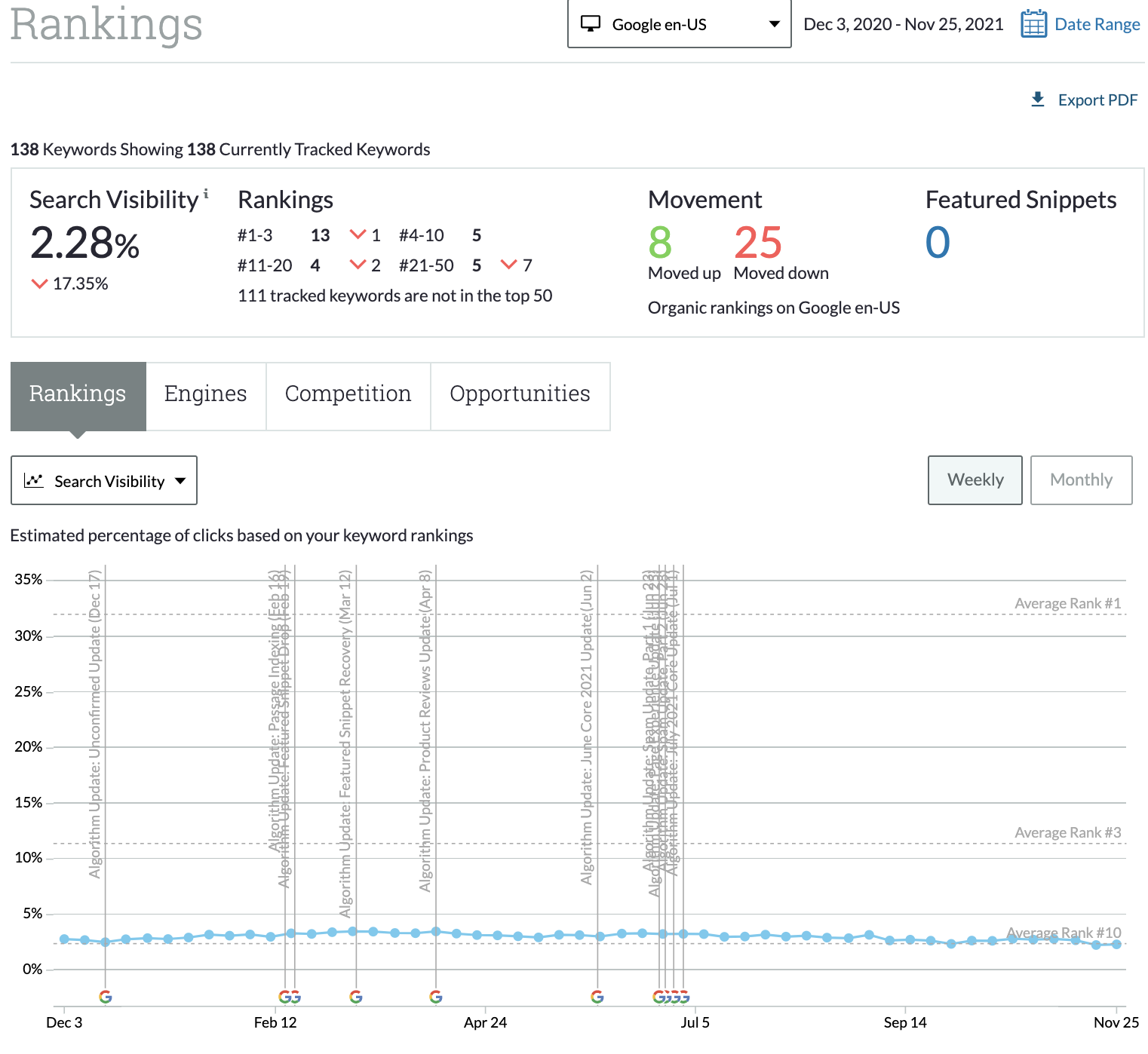Switch chart to Monthly view
The height and width of the screenshot is (1054, 1148).
1080,480
